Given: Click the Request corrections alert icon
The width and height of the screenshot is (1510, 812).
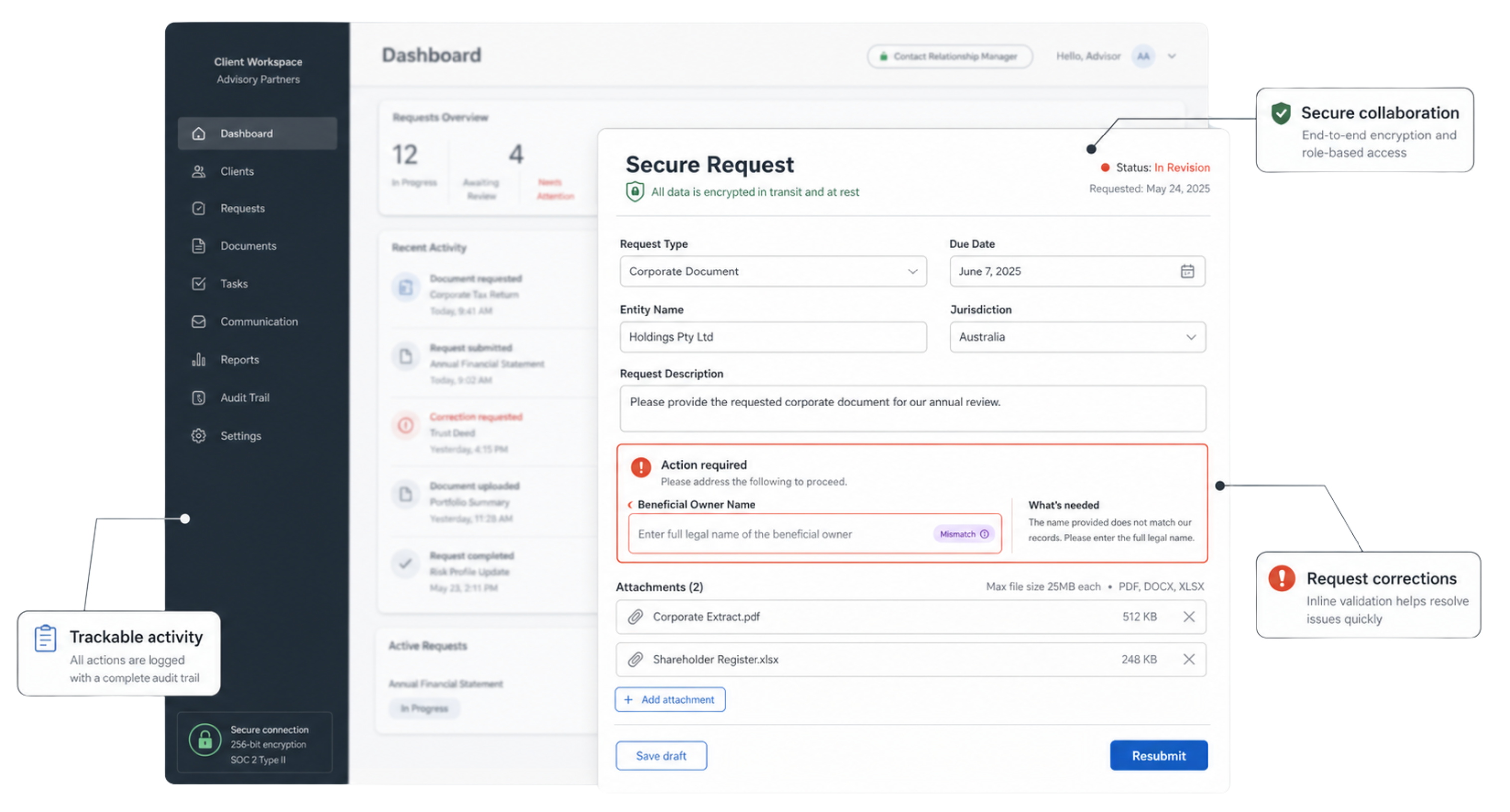Looking at the screenshot, I should coord(1282,579).
